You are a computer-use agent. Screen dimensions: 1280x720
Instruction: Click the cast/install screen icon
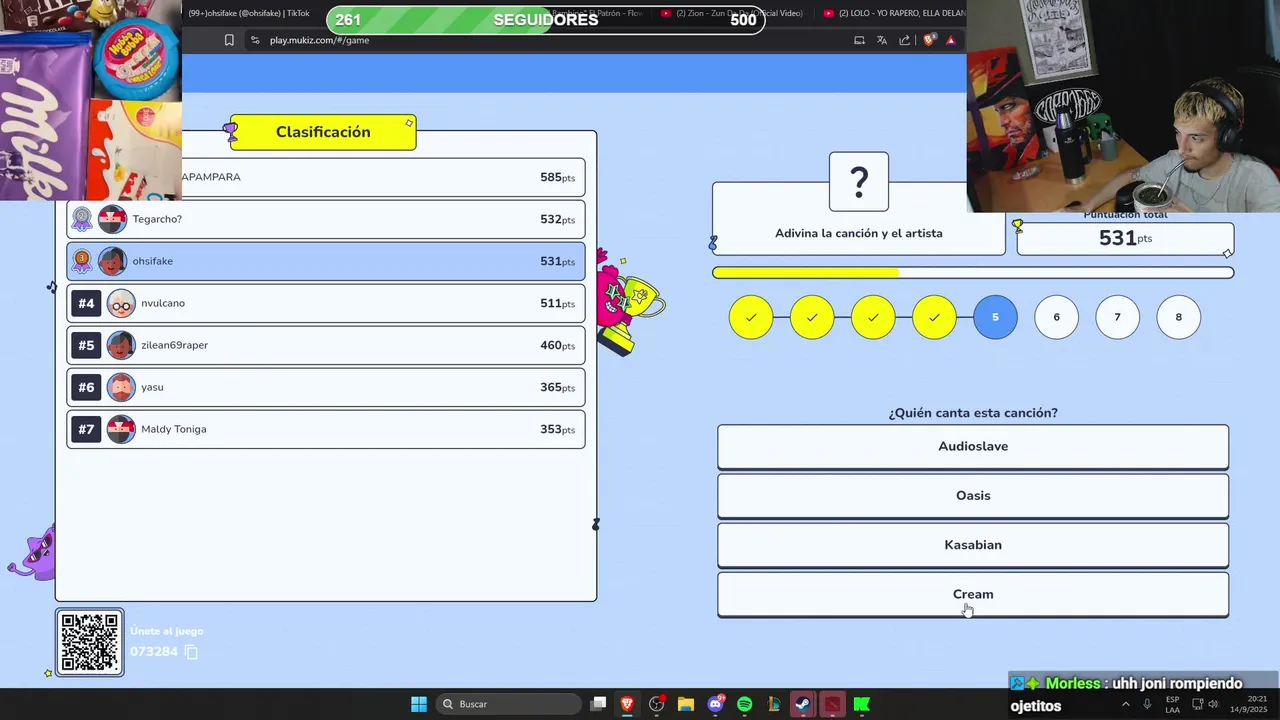[x=859, y=40]
